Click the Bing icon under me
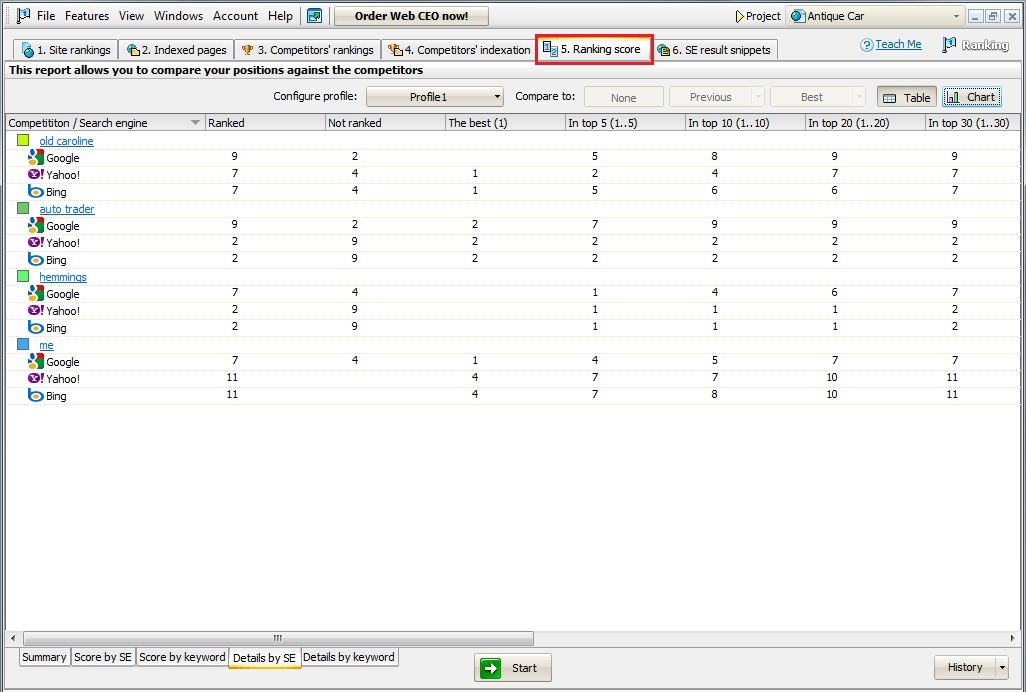Image resolution: width=1026 pixels, height=692 pixels. click(x=36, y=395)
